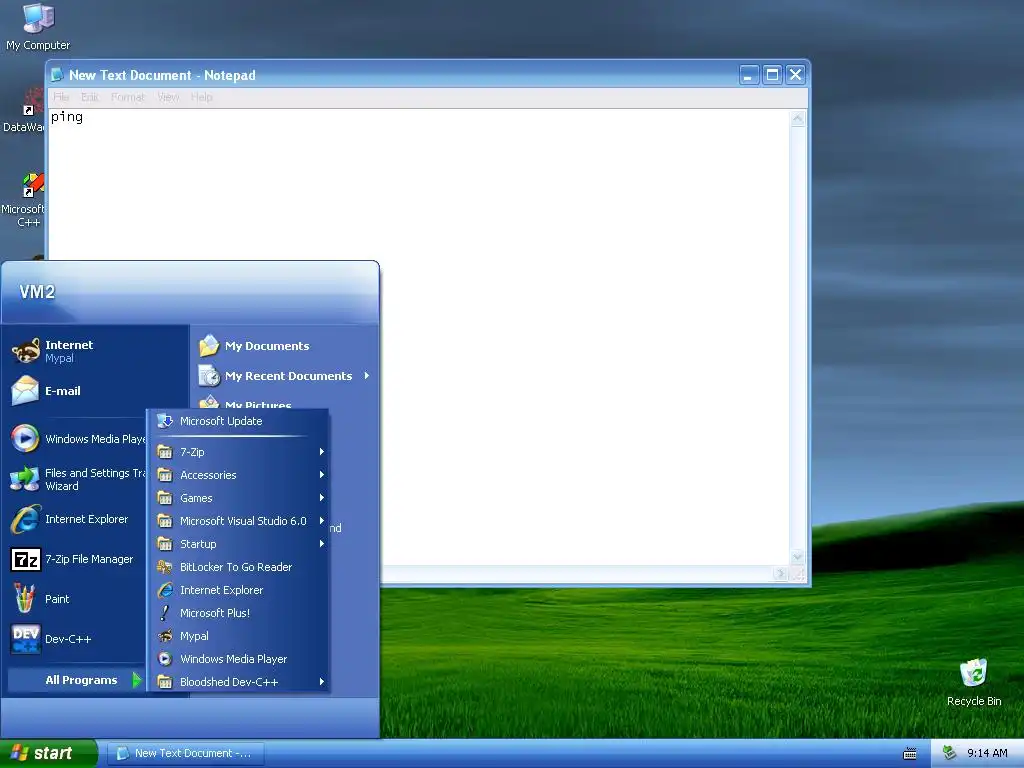Screen dimensions: 1024x768
Task: Open My Recent Documents entry
Action: 283,376
